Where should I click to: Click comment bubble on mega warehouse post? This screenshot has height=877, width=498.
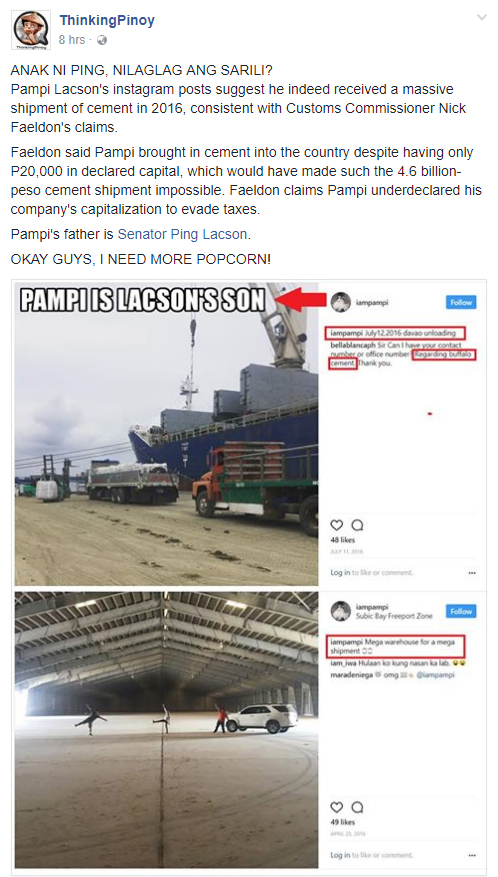pos(357,807)
